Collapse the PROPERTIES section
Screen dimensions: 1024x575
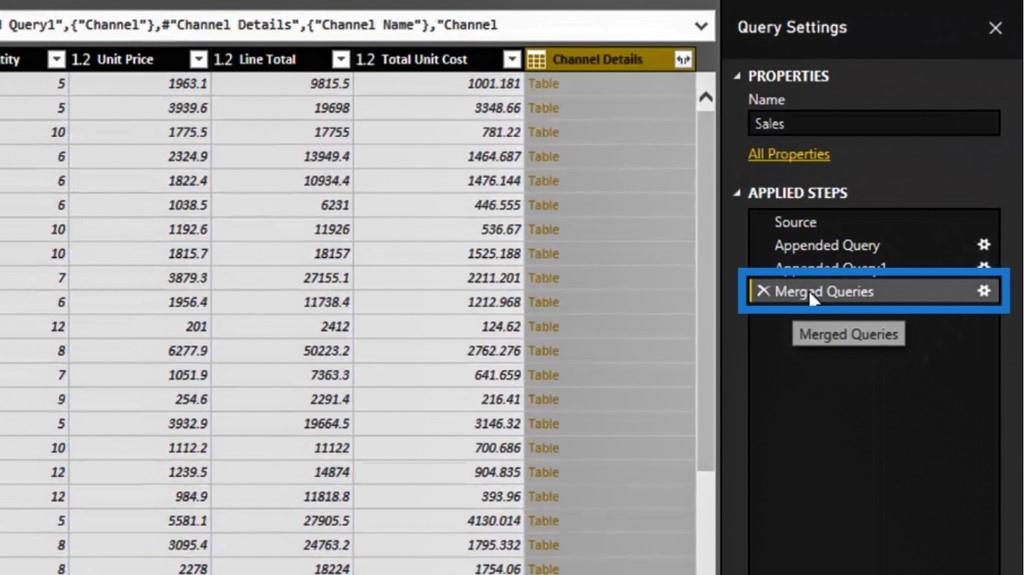[737, 76]
